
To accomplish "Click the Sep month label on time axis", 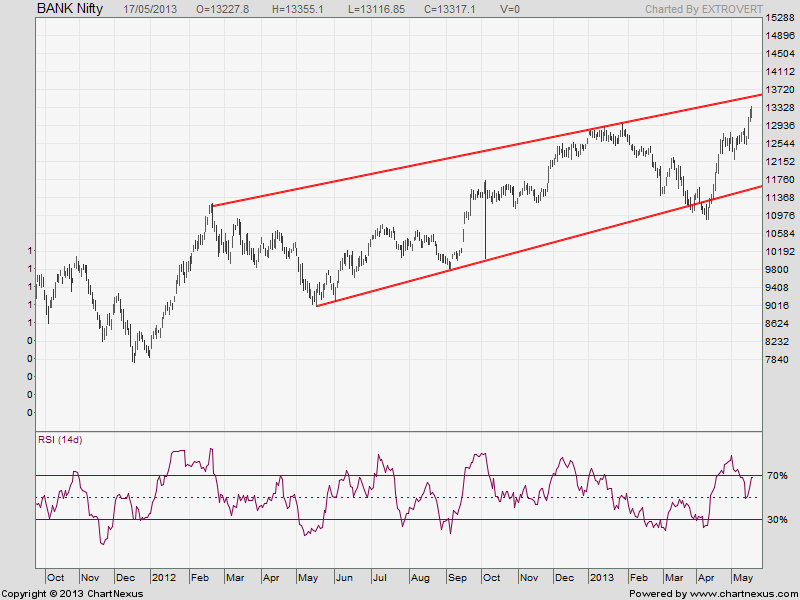I will (457, 578).
